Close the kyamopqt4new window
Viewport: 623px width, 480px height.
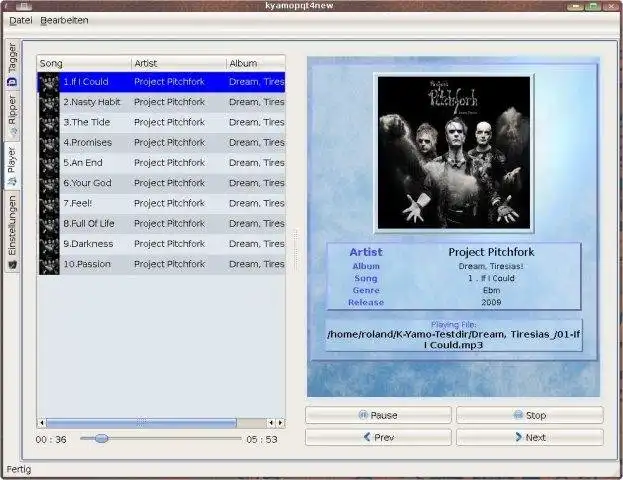612,6
